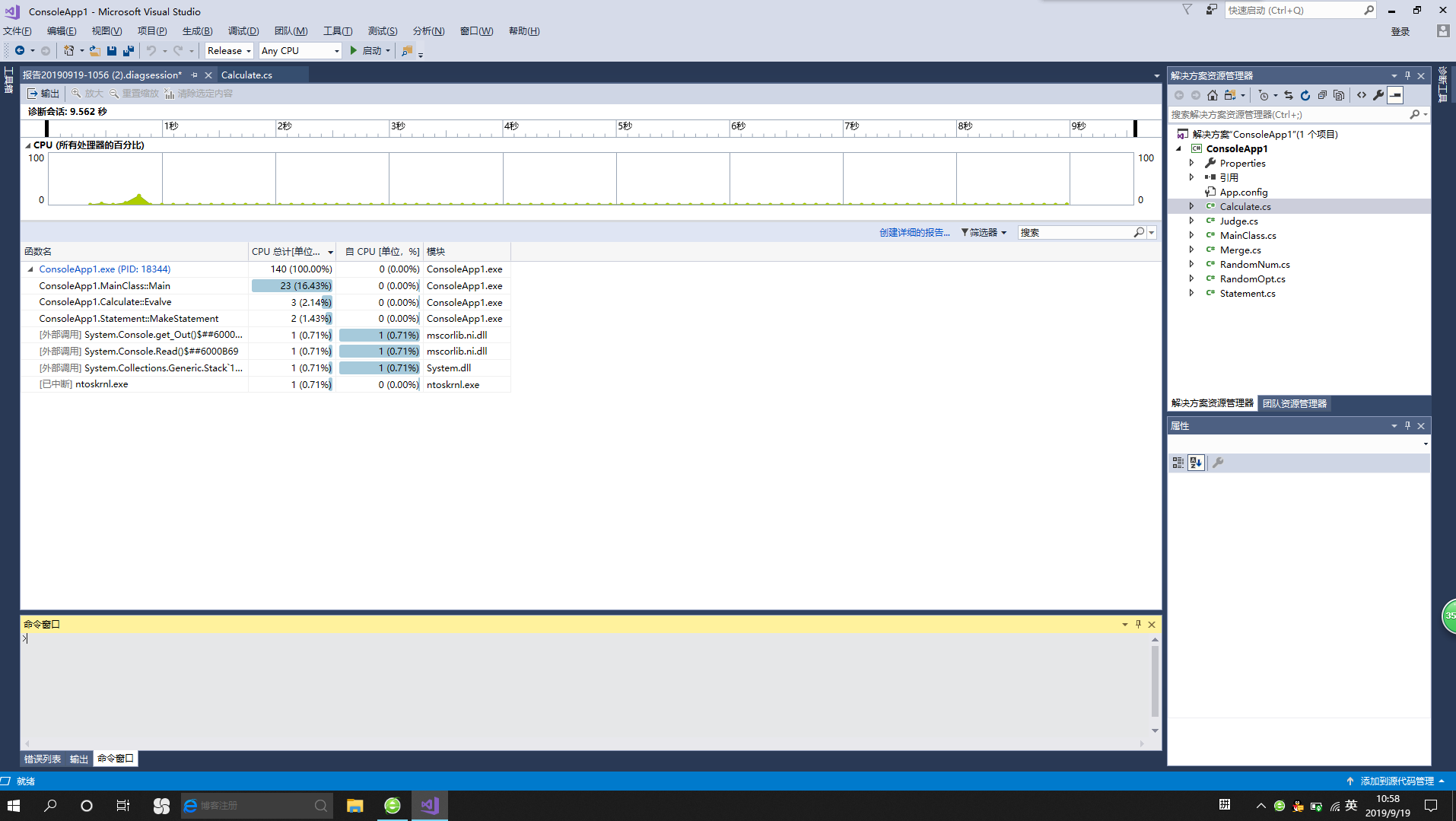1456x821 pixels.
Task: Pin the Solution Explorer panel
Action: [1408, 75]
